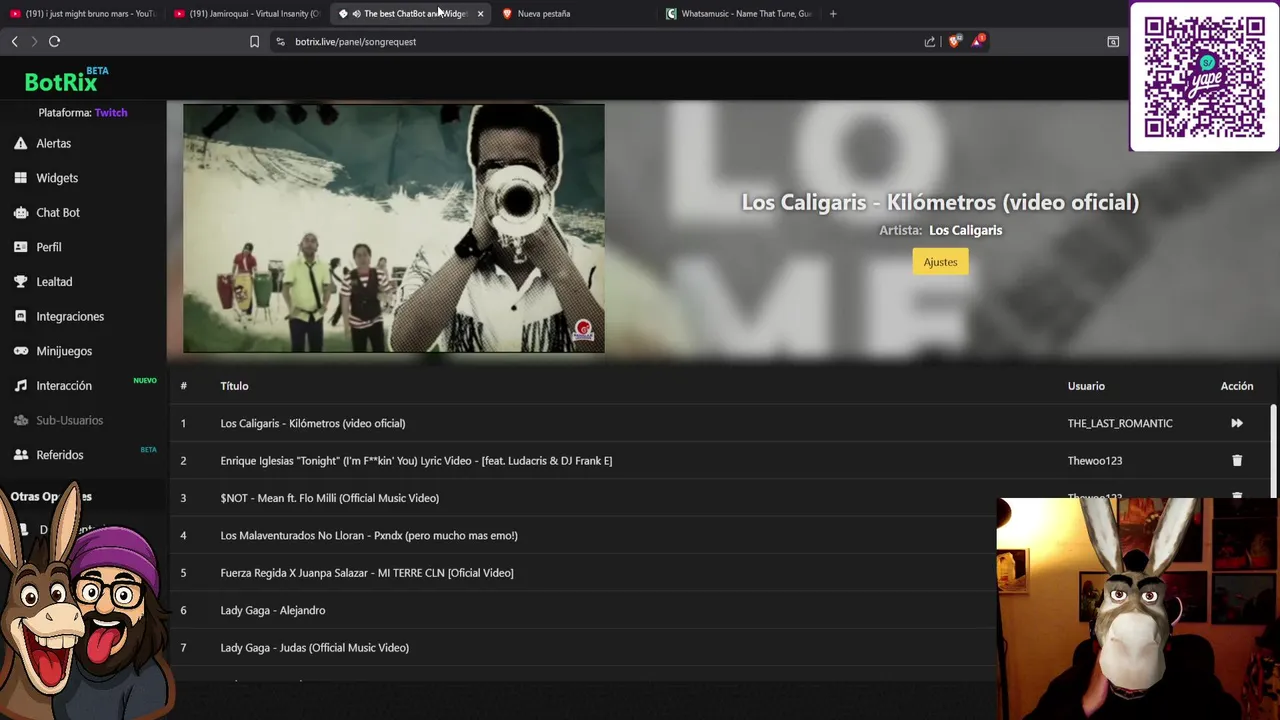The image size is (1280, 720).
Task: Click the yellow Ajustes button
Action: [x=940, y=262]
